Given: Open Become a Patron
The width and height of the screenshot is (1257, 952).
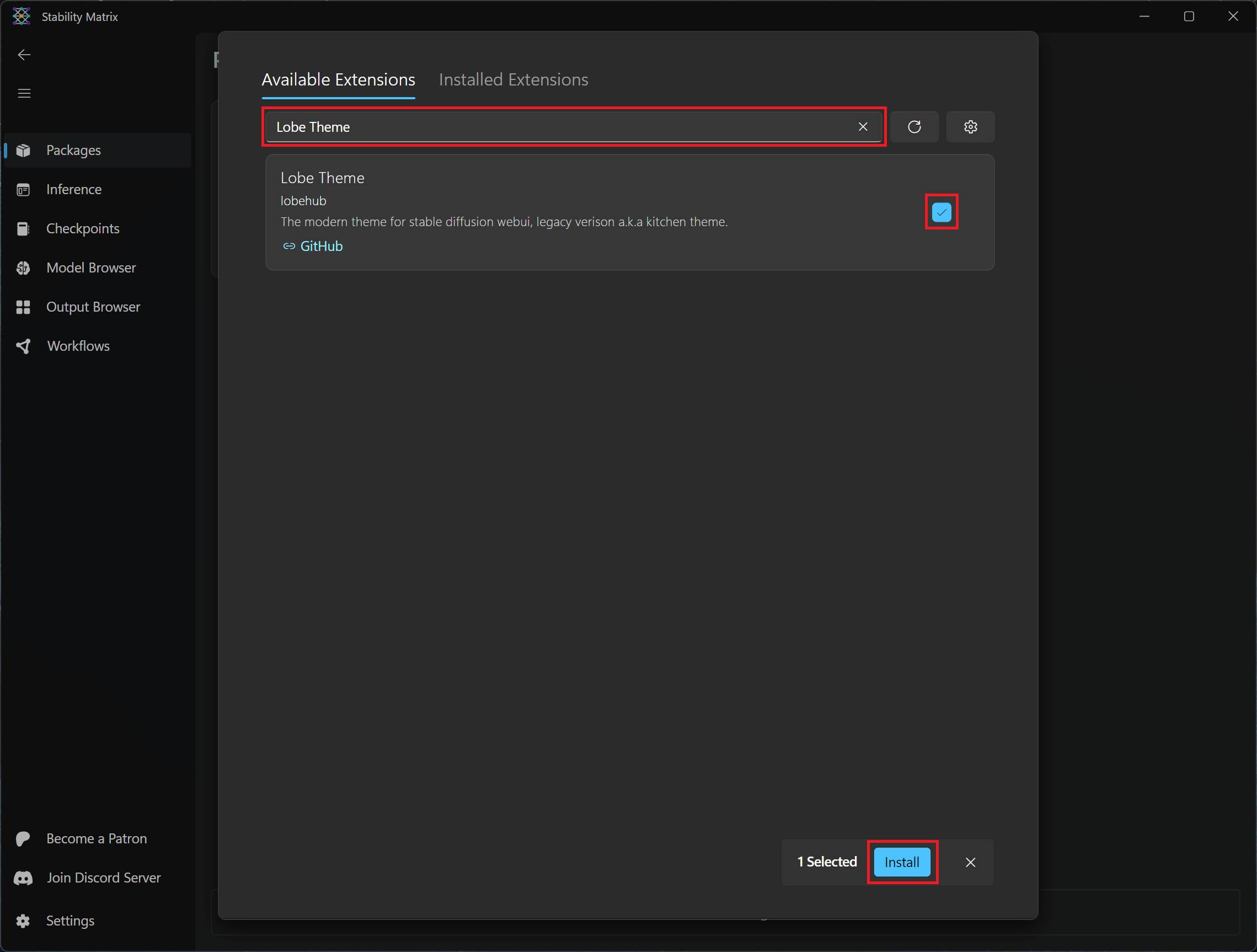Looking at the screenshot, I should tap(97, 838).
